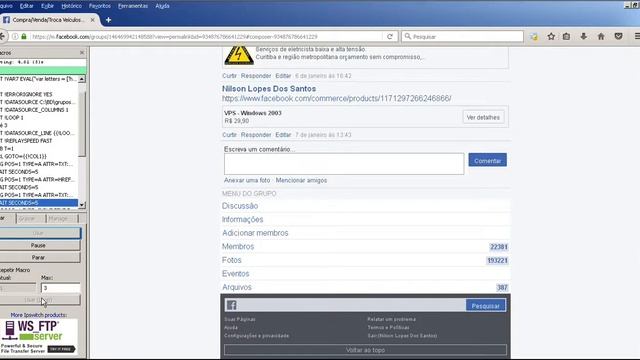Switch to the Gravar tab in iMacros
The image size is (640, 360).
coord(27,218)
